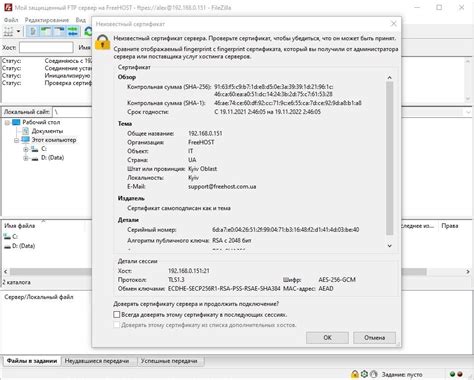Collapse the Рабочий стол tree node
The image size is (474, 380).
click(x=7, y=122)
